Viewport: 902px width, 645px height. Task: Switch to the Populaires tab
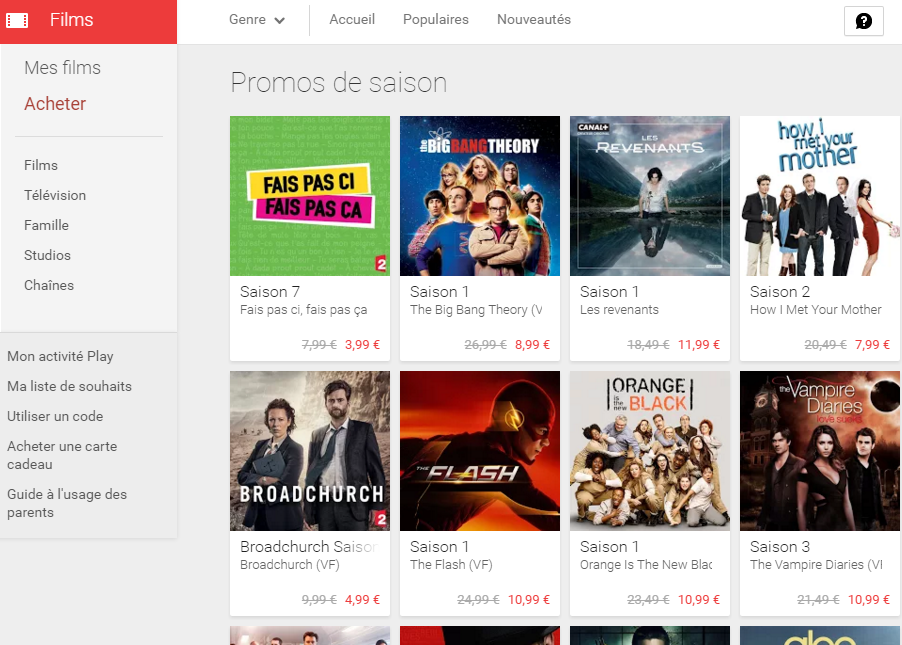[435, 20]
